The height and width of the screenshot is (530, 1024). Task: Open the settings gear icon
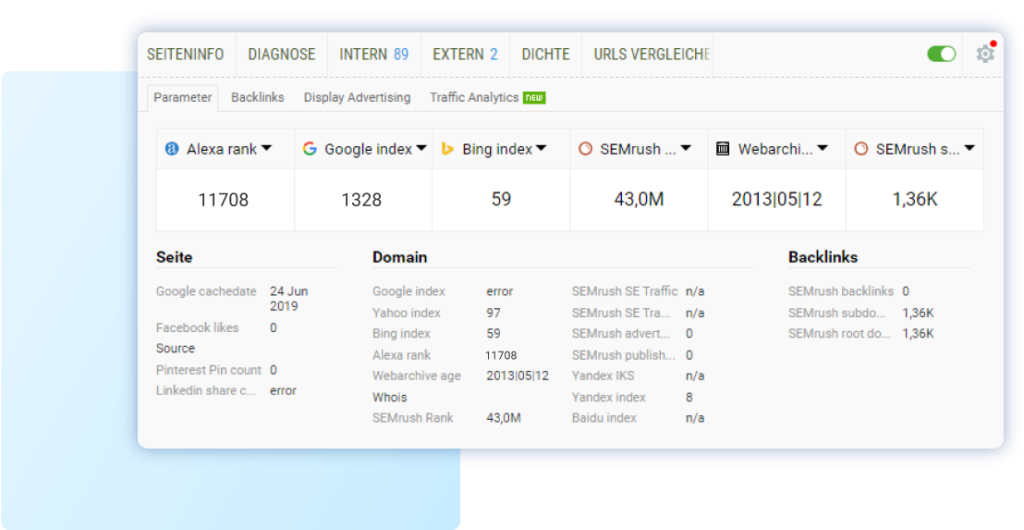click(985, 54)
